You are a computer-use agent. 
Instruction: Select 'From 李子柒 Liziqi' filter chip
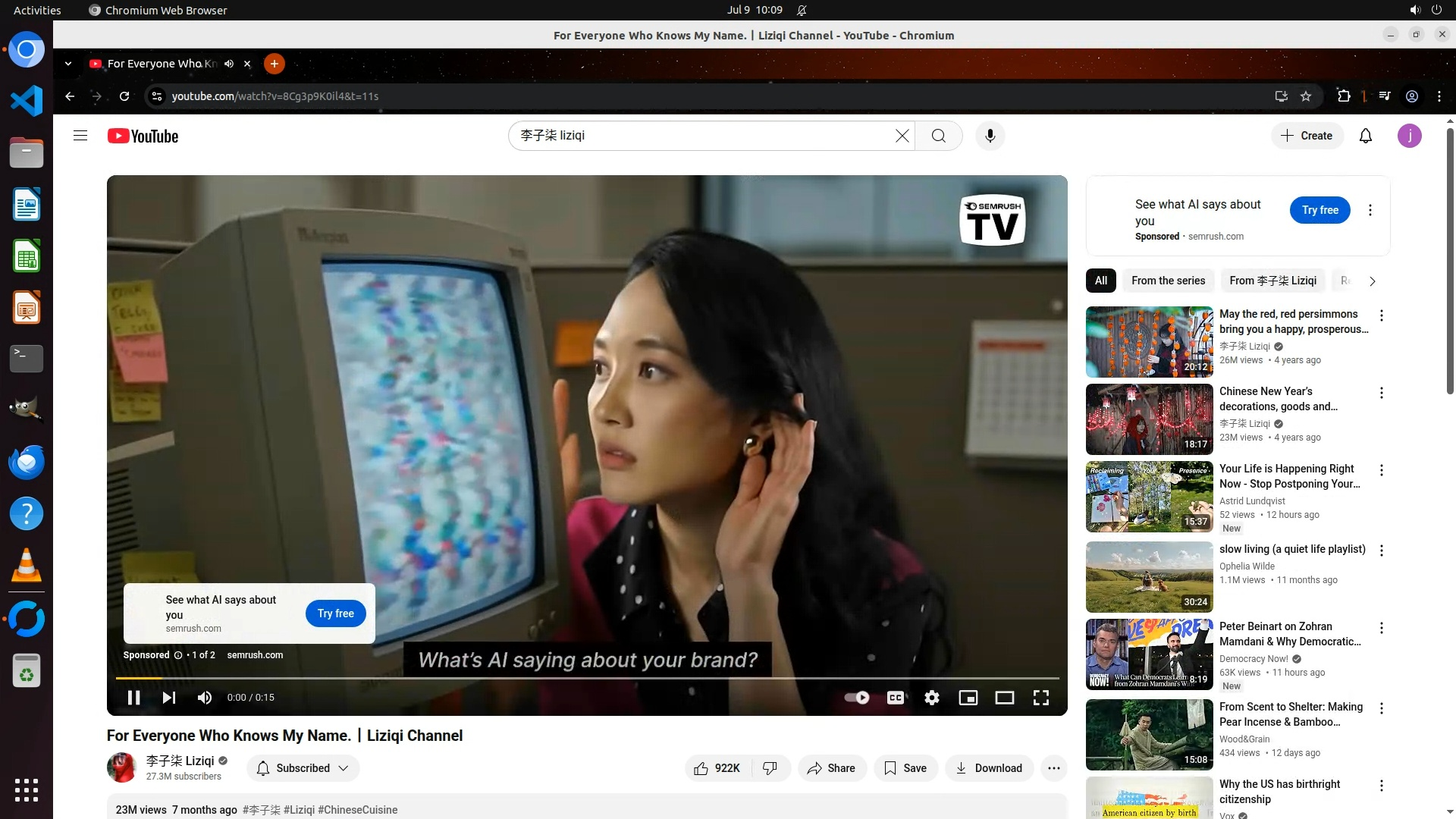(1272, 281)
